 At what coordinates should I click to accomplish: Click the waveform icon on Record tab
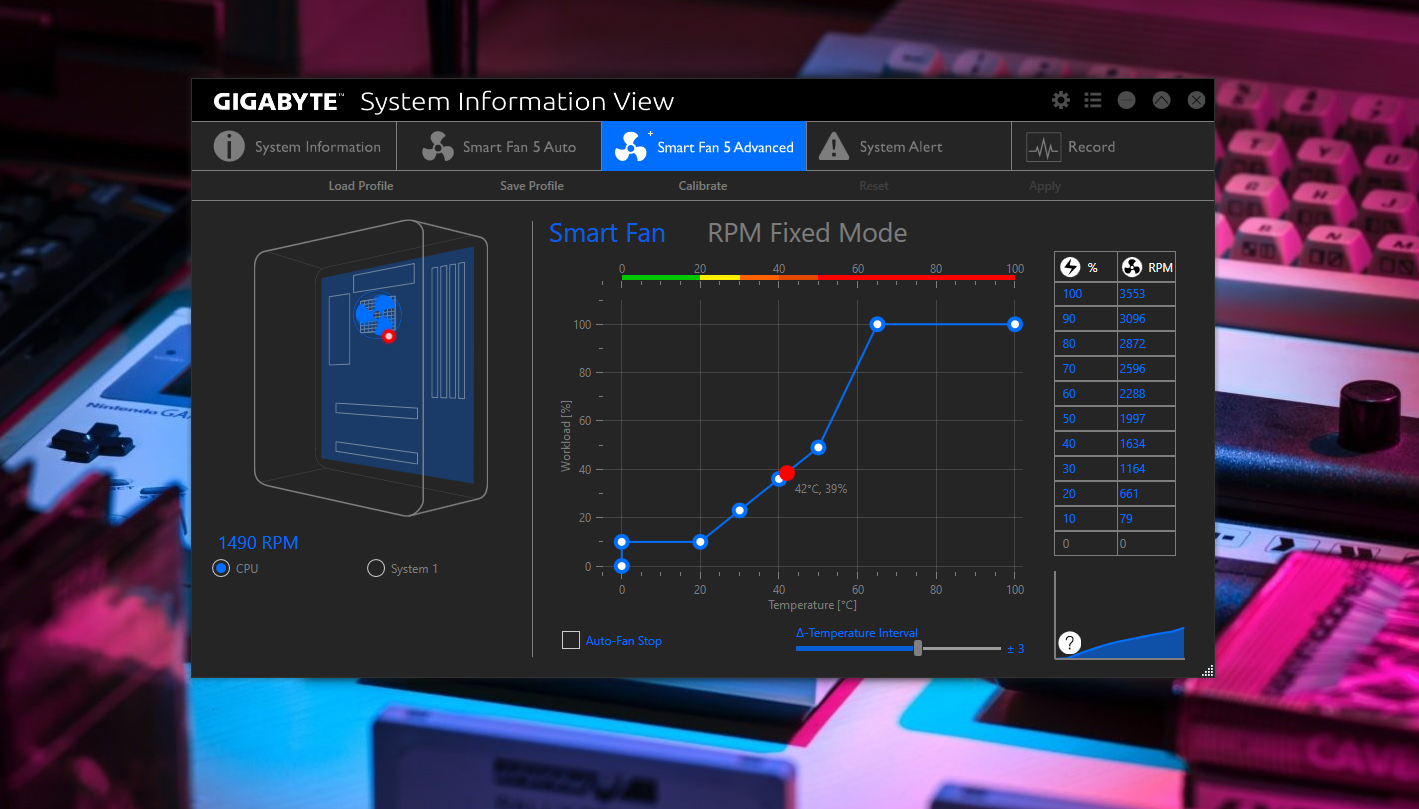pos(1043,147)
